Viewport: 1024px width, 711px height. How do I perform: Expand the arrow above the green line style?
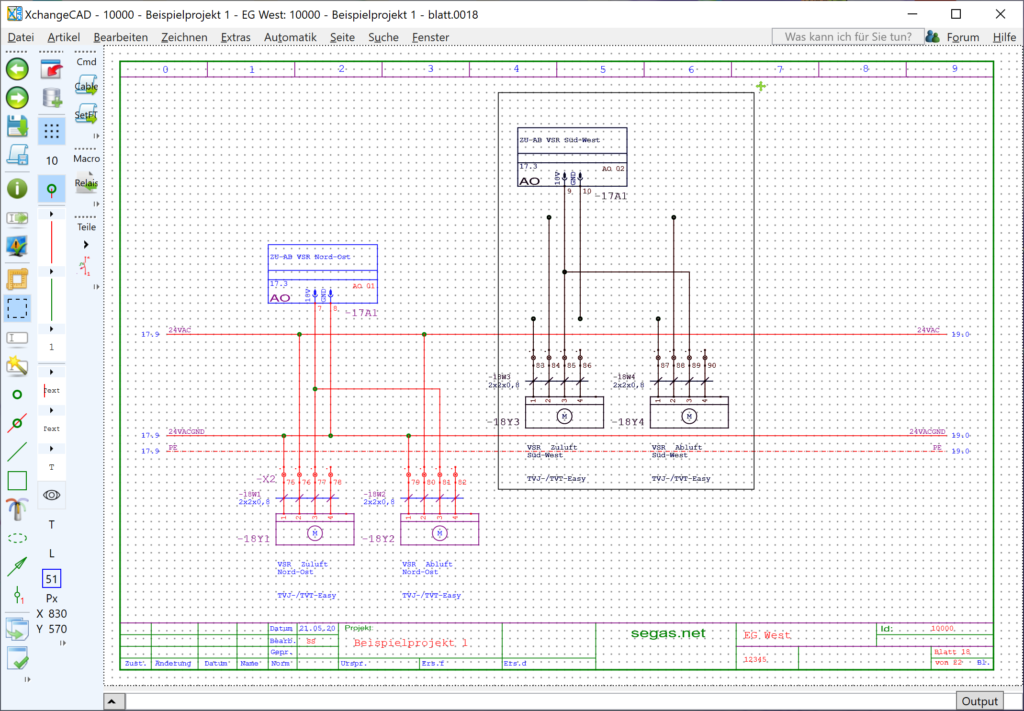pos(52,271)
